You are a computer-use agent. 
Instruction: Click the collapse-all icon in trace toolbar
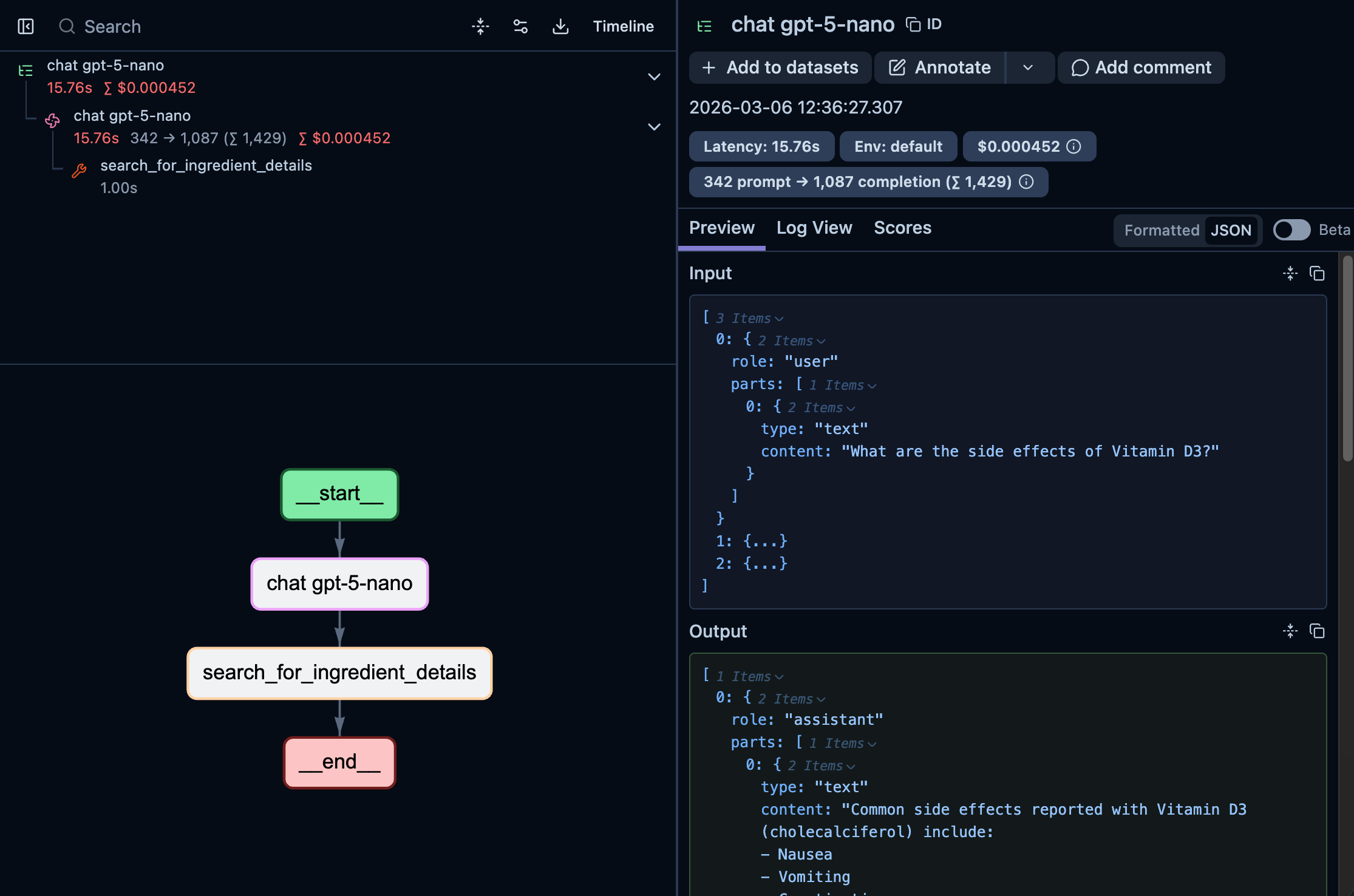click(x=480, y=26)
